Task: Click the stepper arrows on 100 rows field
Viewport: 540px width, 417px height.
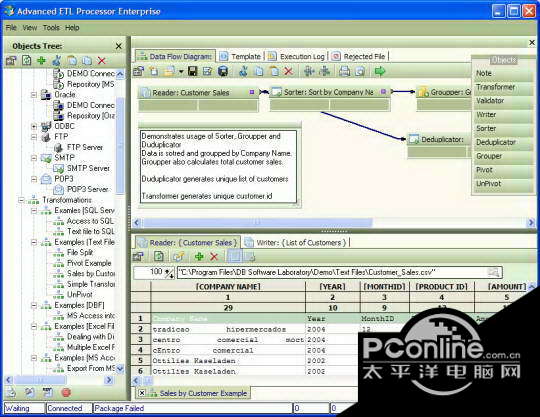Action: [x=169, y=273]
